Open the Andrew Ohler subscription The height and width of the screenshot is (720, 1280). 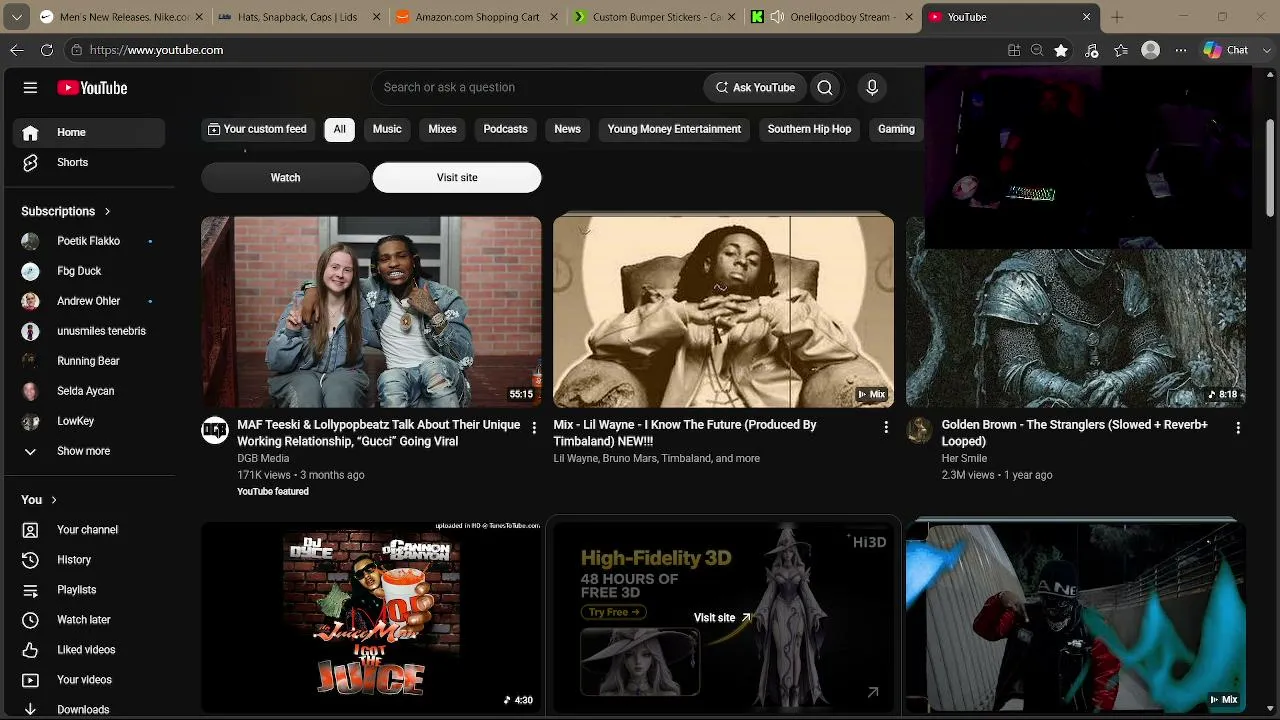89,301
